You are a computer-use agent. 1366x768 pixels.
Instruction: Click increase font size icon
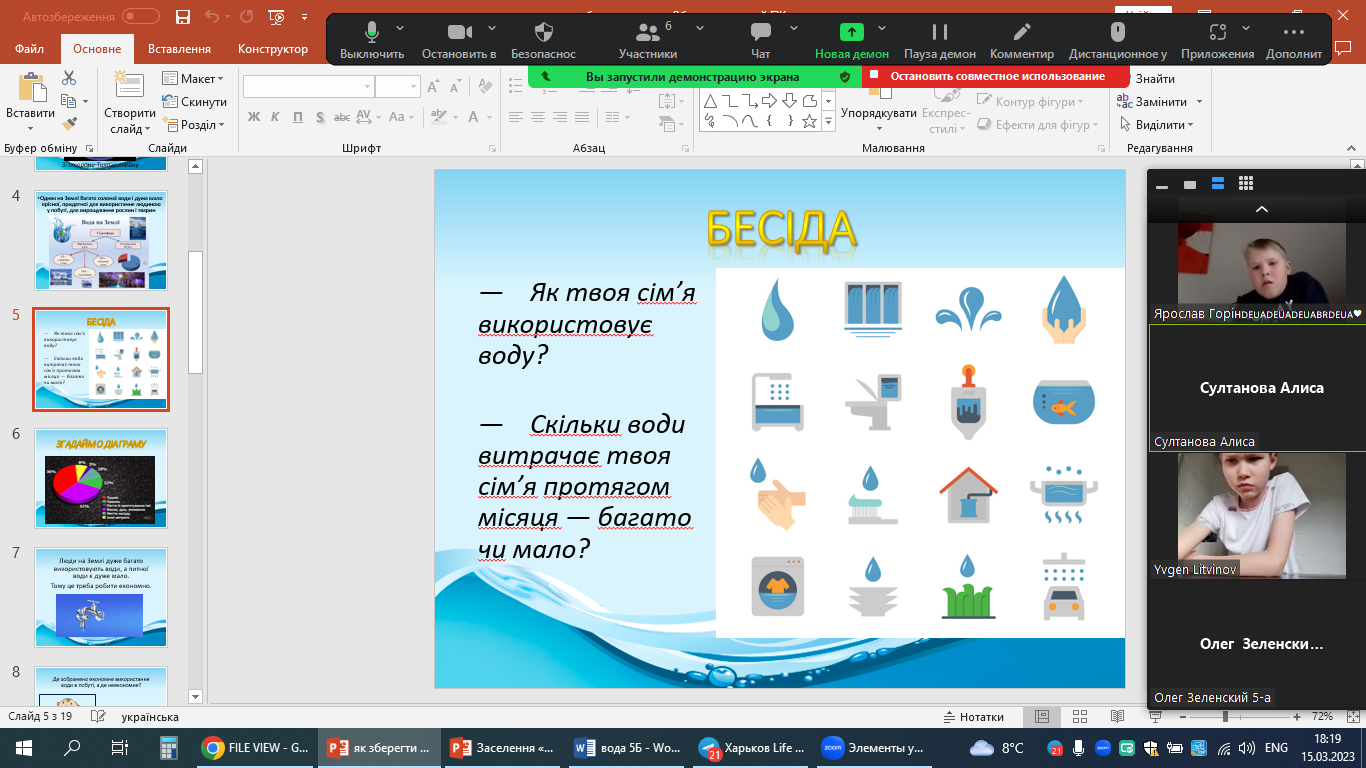pos(432,87)
